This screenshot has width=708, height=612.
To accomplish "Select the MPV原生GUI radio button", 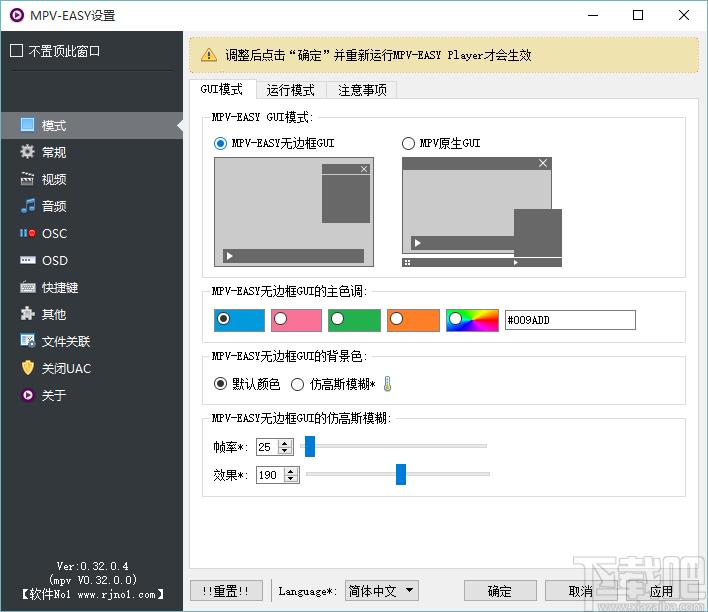I will pyautogui.click(x=408, y=144).
